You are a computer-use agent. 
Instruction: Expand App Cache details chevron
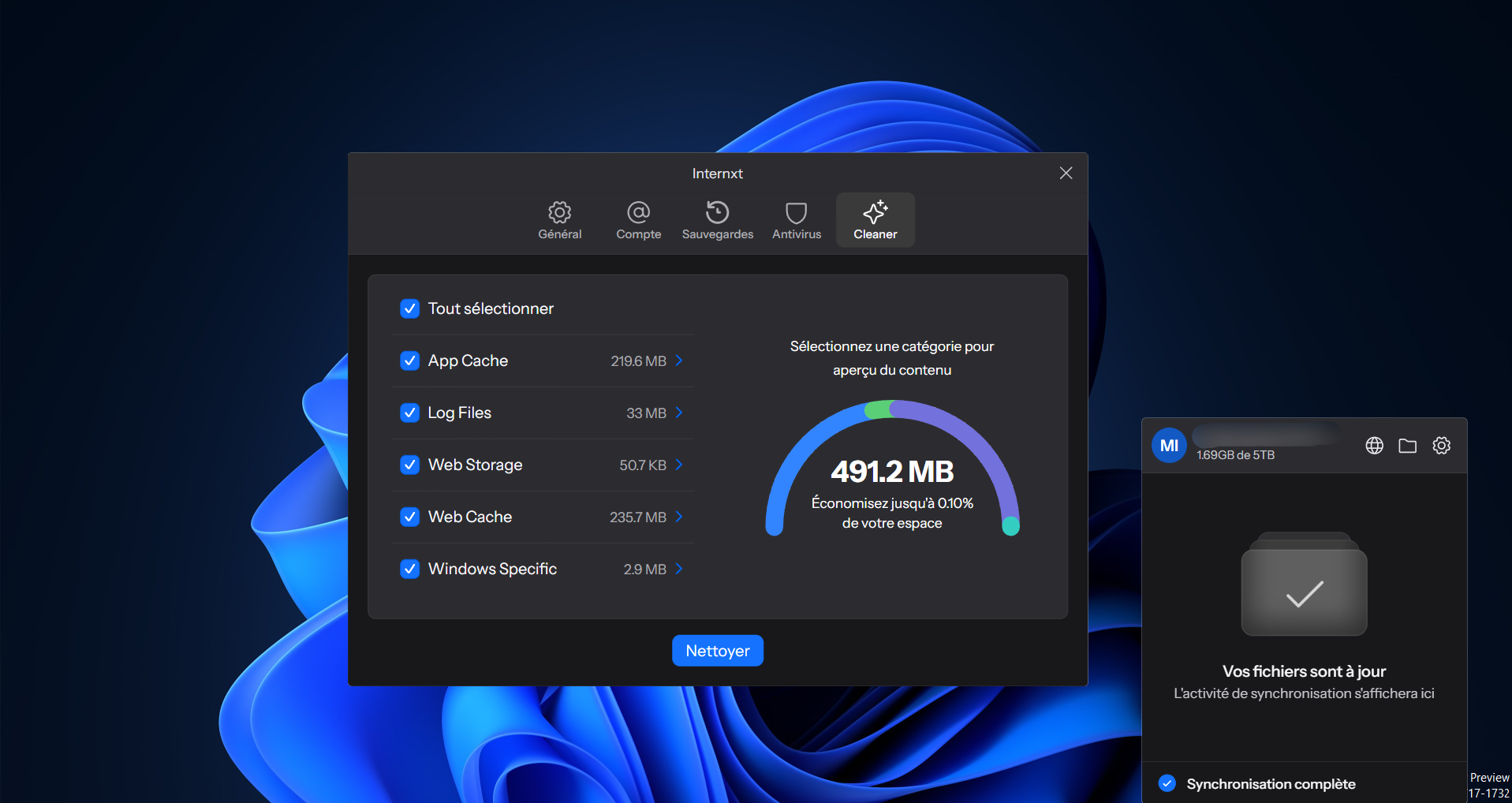[679, 360]
